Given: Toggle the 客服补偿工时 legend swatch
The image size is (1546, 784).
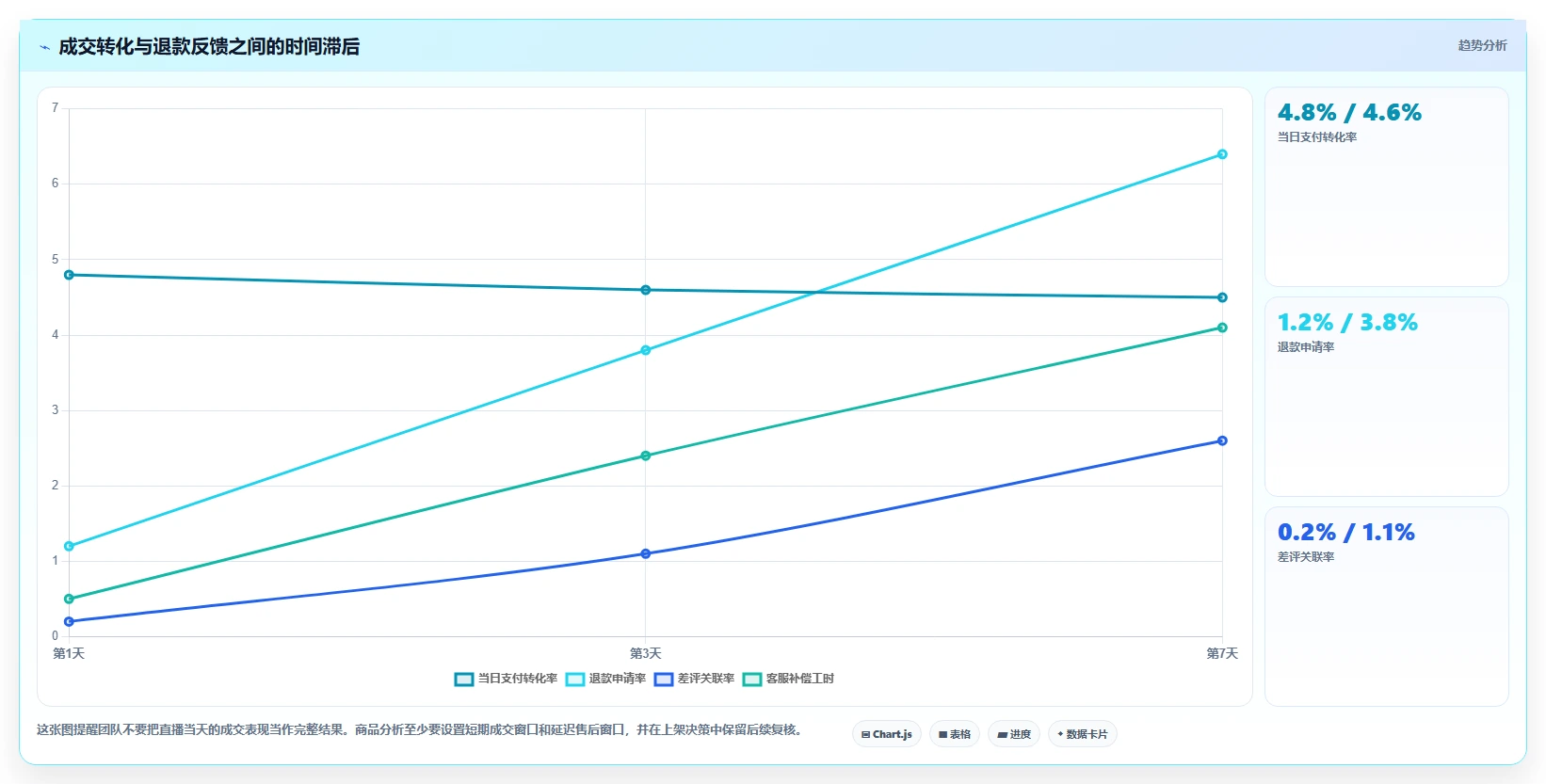Looking at the screenshot, I should click(x=752, y=679).
